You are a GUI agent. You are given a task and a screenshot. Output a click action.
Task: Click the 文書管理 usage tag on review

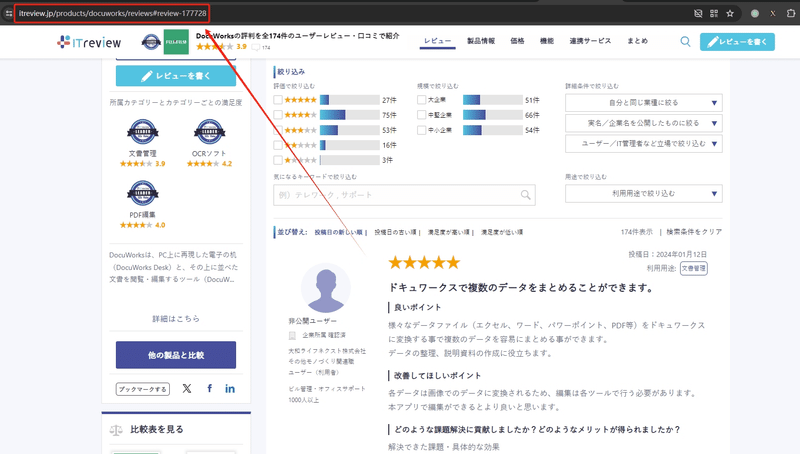point(693,268)
